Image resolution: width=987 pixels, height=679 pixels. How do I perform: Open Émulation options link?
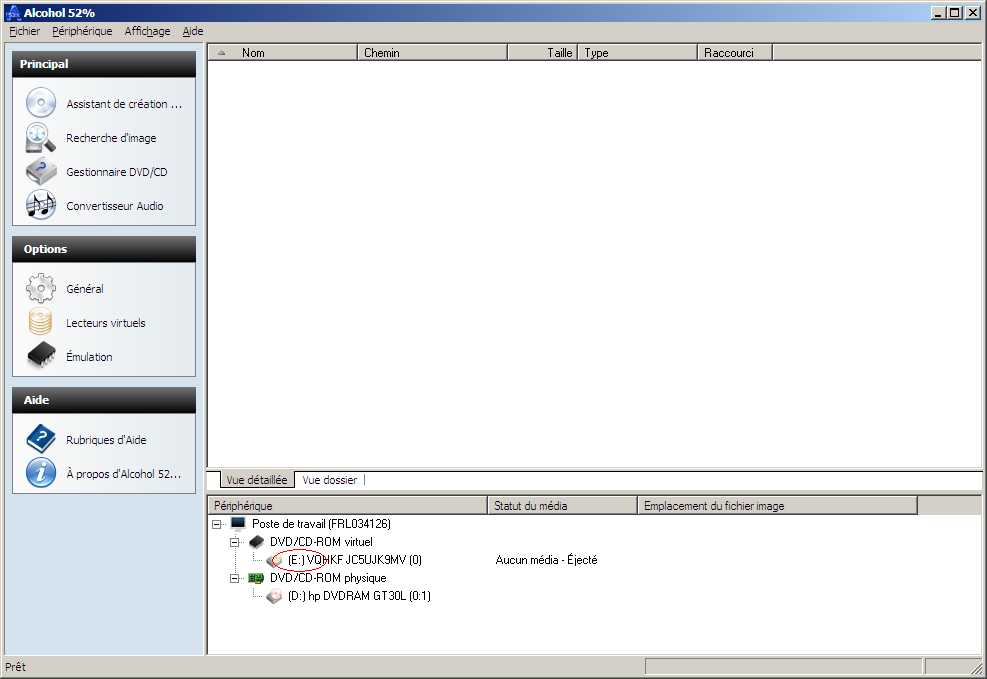click(x=89, y=357)
